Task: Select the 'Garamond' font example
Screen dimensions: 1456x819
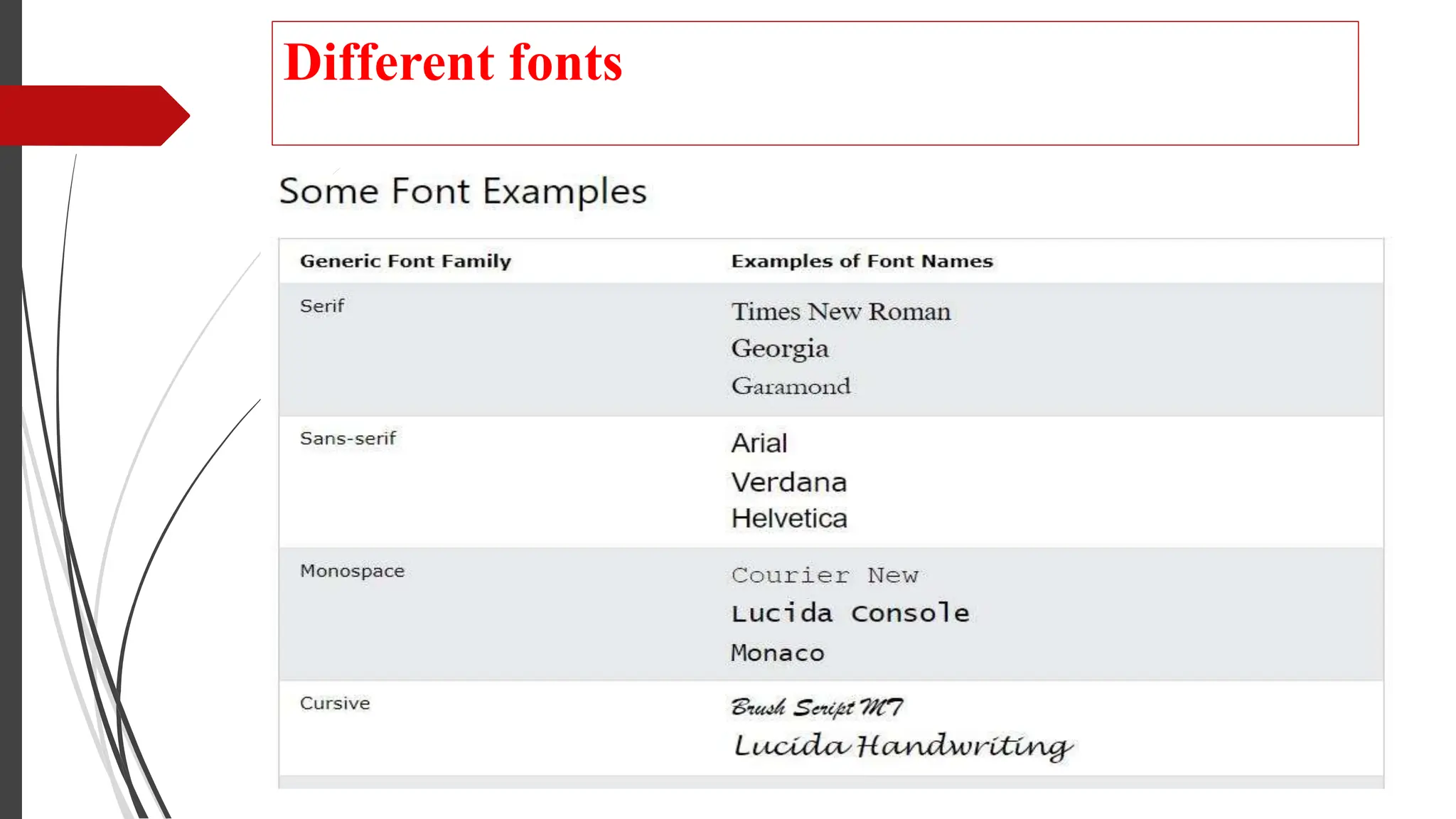Action: click(791, 386)
